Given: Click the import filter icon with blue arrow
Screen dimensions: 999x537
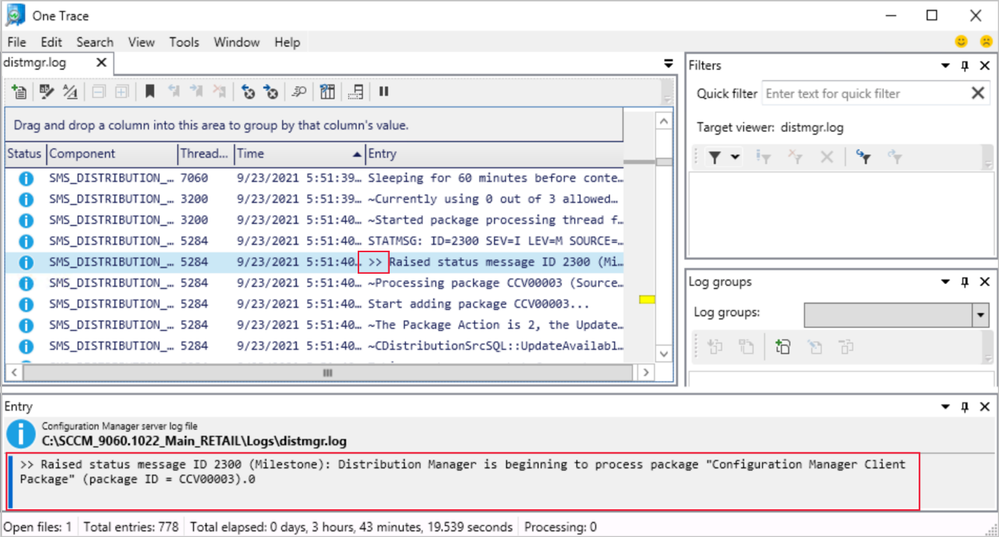Looking at the screenshot, I should tap(863, 157).
